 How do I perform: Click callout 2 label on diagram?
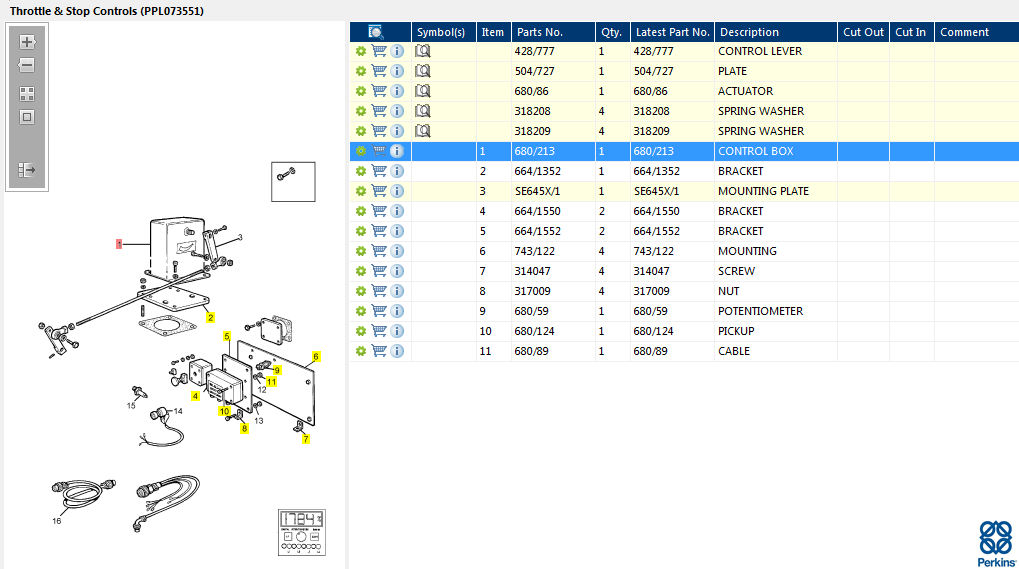point(210,318)
